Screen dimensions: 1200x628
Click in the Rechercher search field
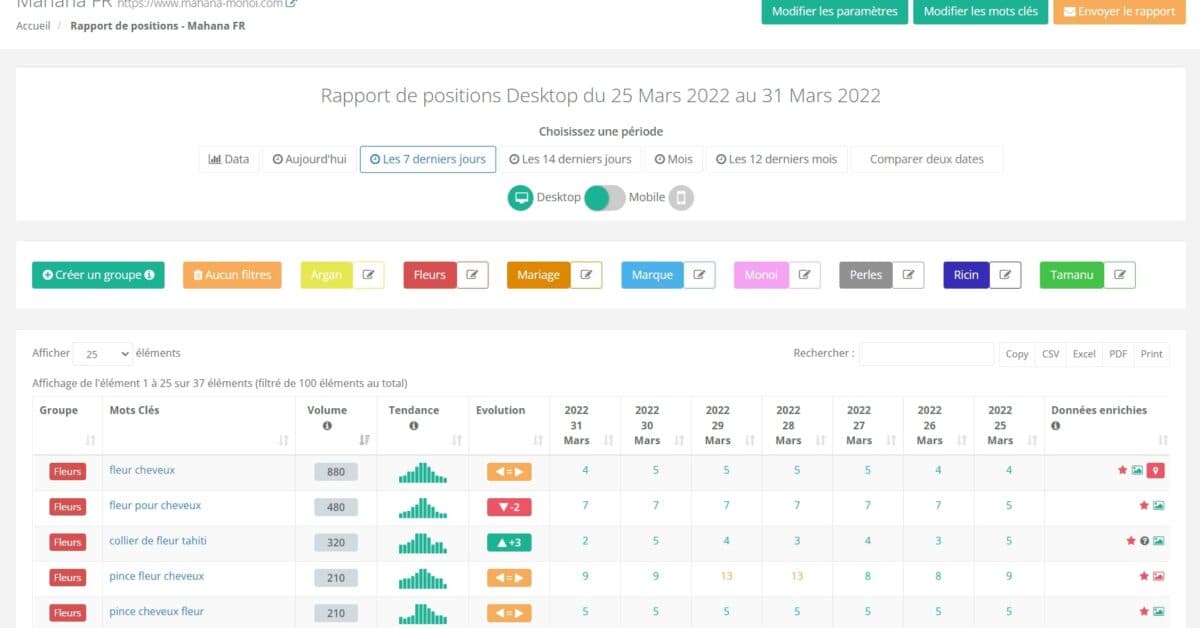pos(927,354)
